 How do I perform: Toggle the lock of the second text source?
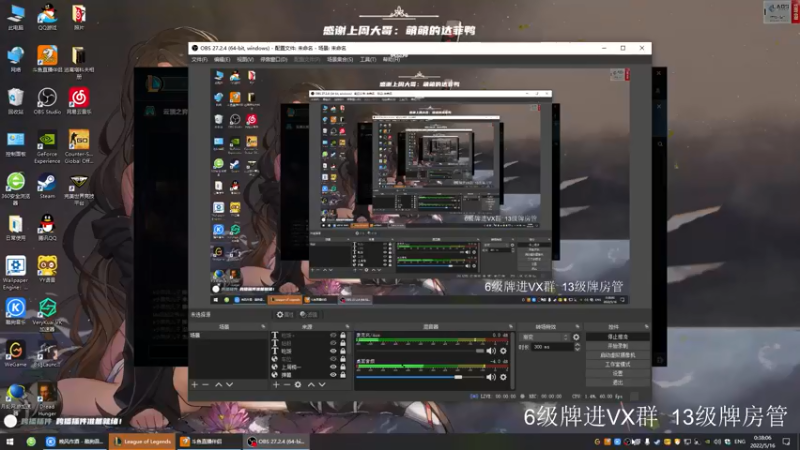(x=343, y=343)
